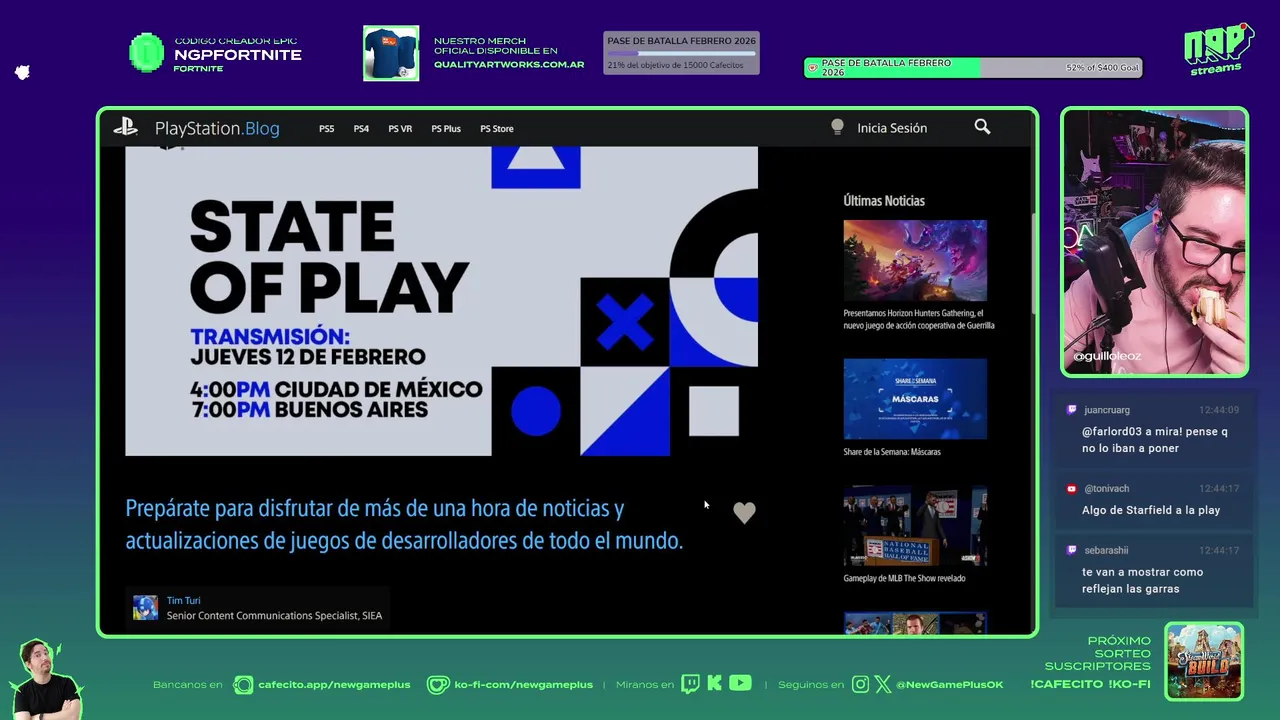Image resolution: width=1280 pixels, height=720 pixels.
Task: Click Tim Turi's avatar image
Action: click(146, 608)
